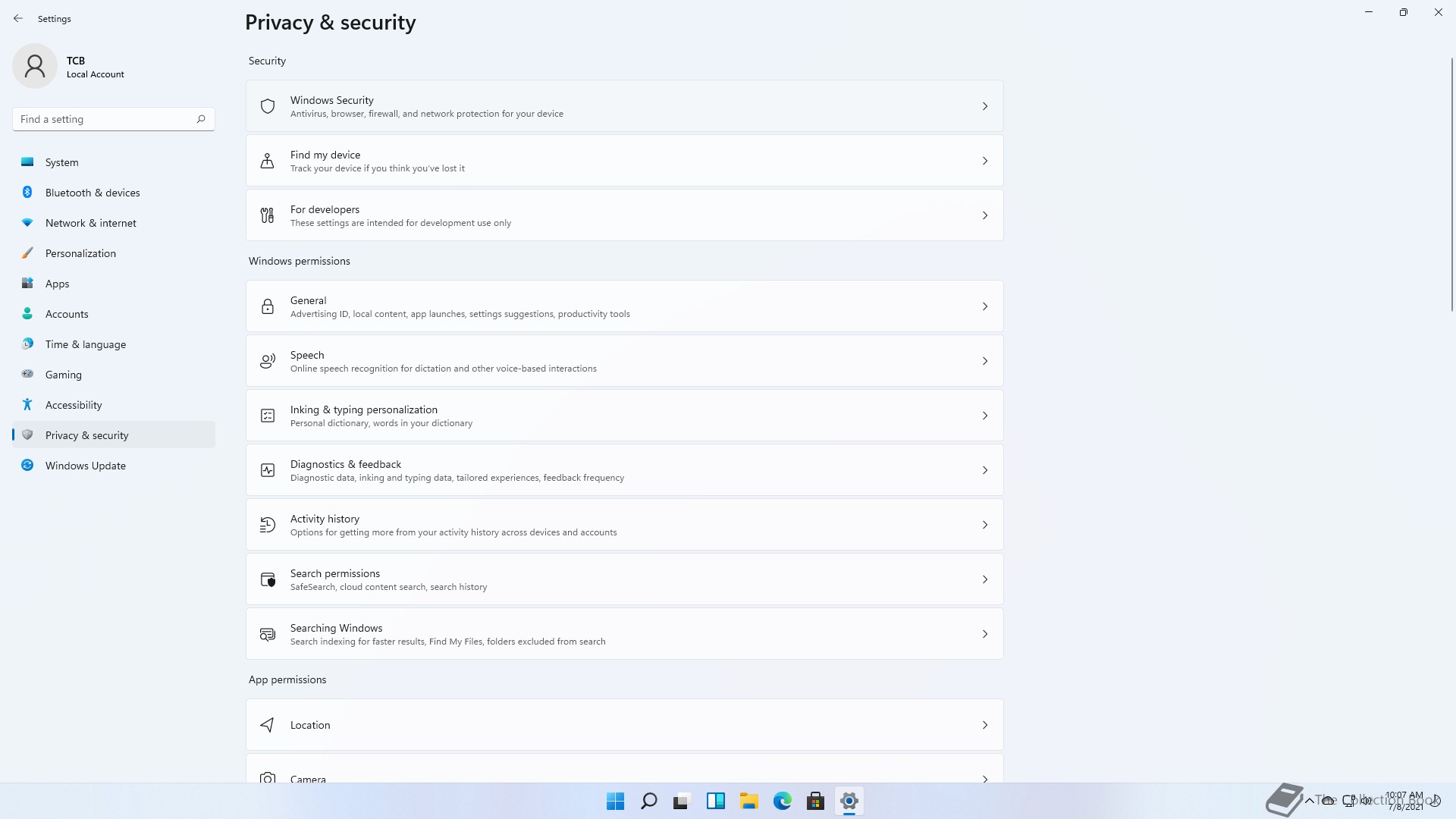Screen dimensions: 1456x819
Task: Open Find my device settings
Action: [625, 161]
